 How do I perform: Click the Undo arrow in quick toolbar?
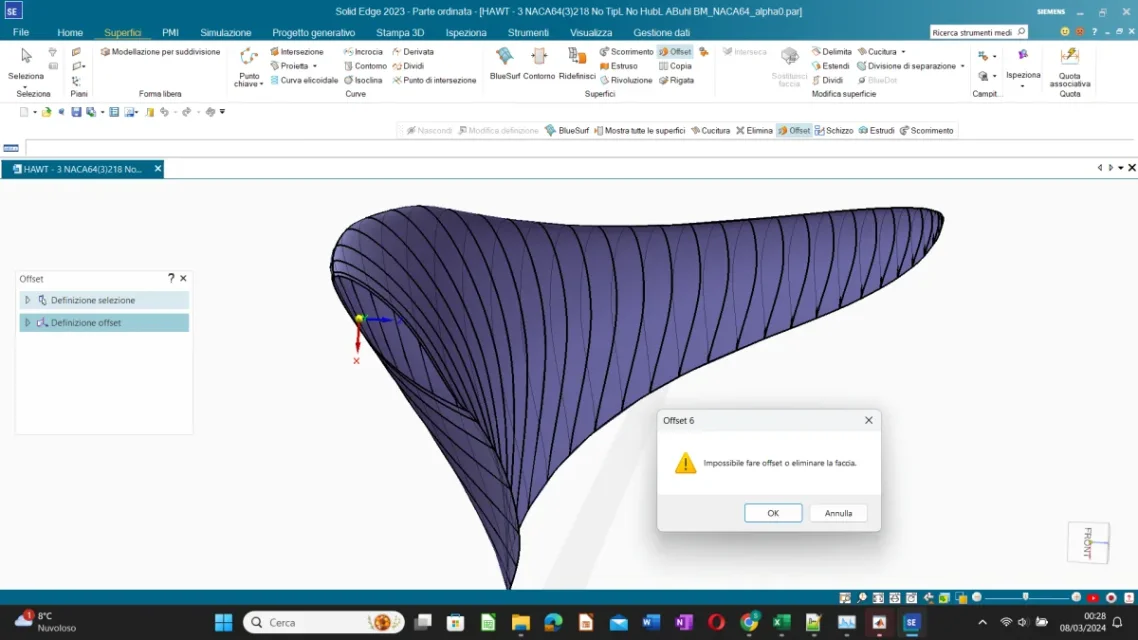(x=165, y=112)
